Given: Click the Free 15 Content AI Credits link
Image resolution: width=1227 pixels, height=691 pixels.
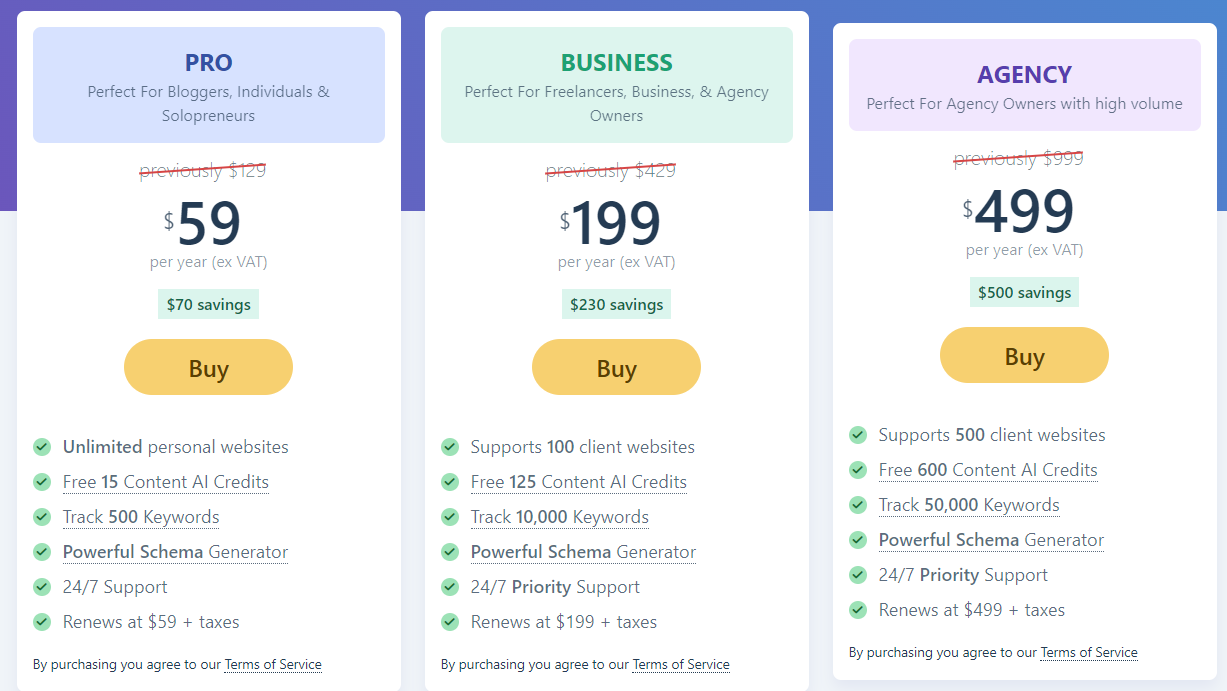Looking at the screenshot, I should (166, 482).
